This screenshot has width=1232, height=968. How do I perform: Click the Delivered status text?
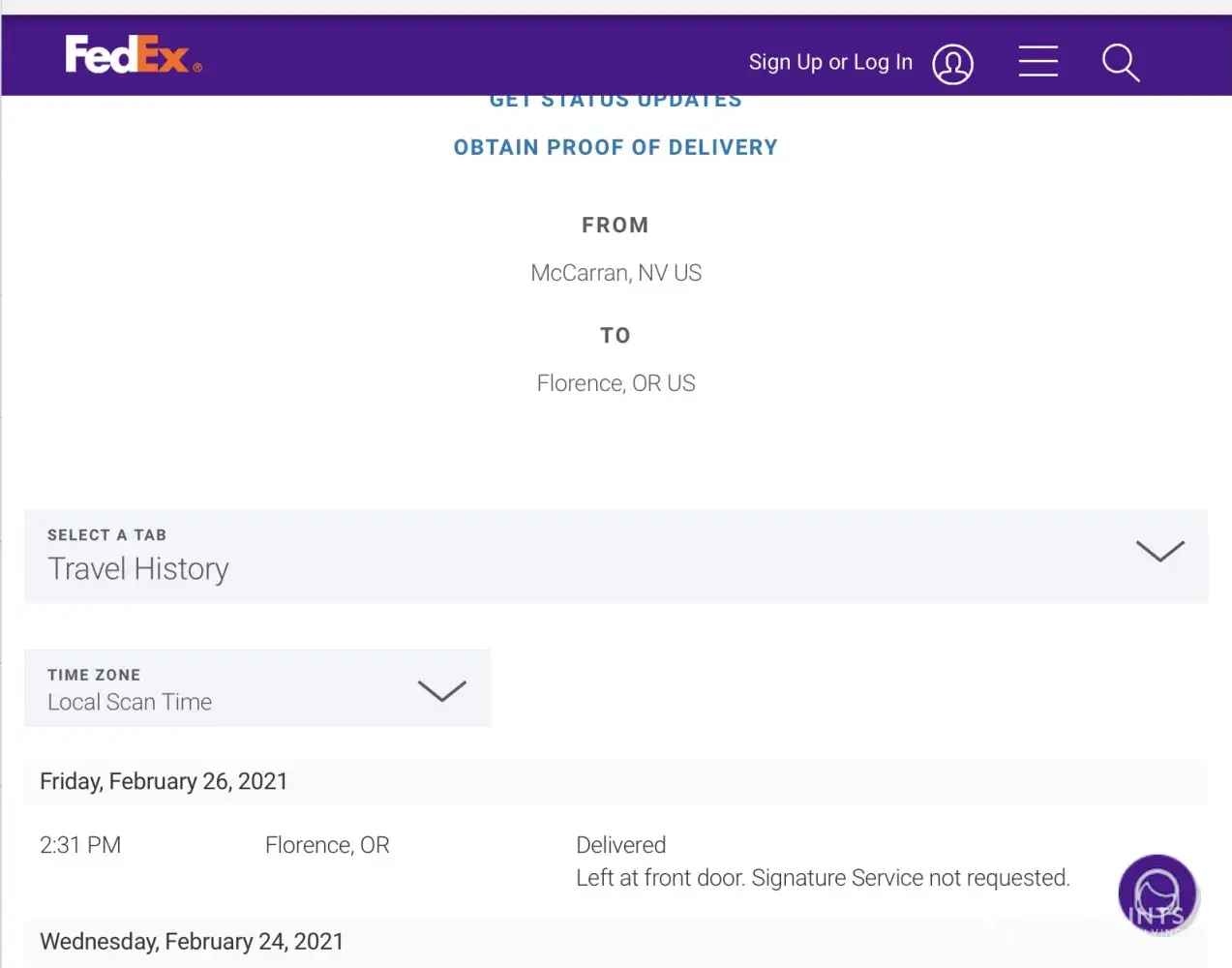(620, 845)
